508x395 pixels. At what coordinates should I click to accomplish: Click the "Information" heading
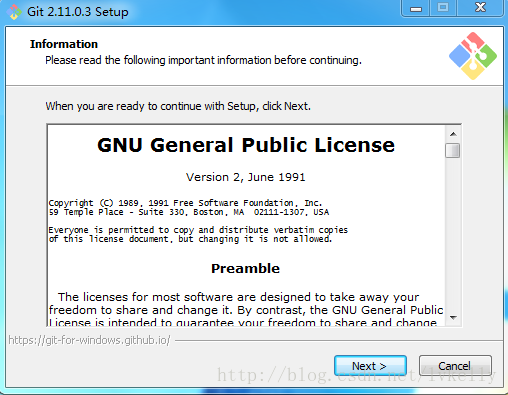pos(64,44)
